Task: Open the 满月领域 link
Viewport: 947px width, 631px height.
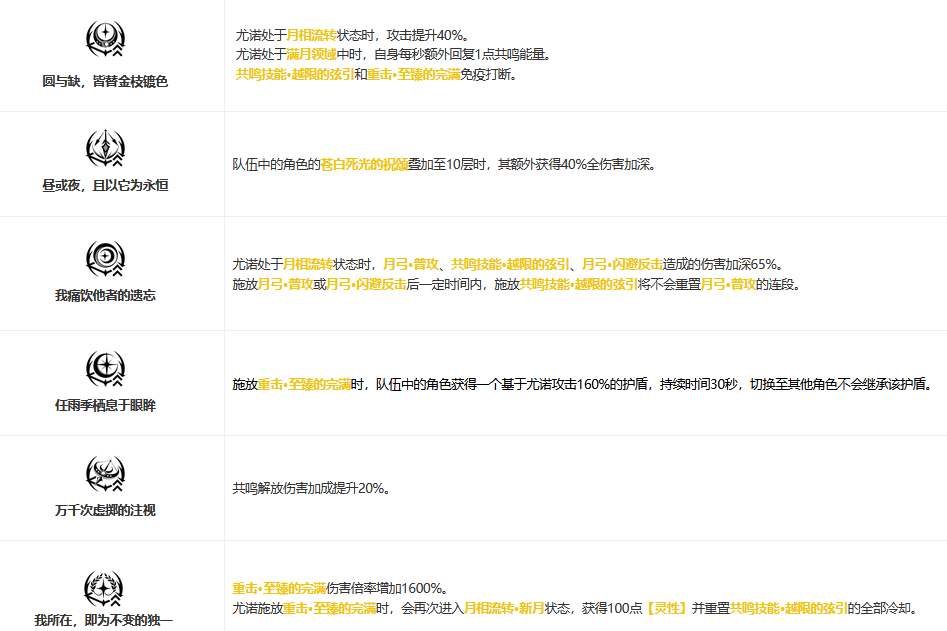Action: (311, 54)
